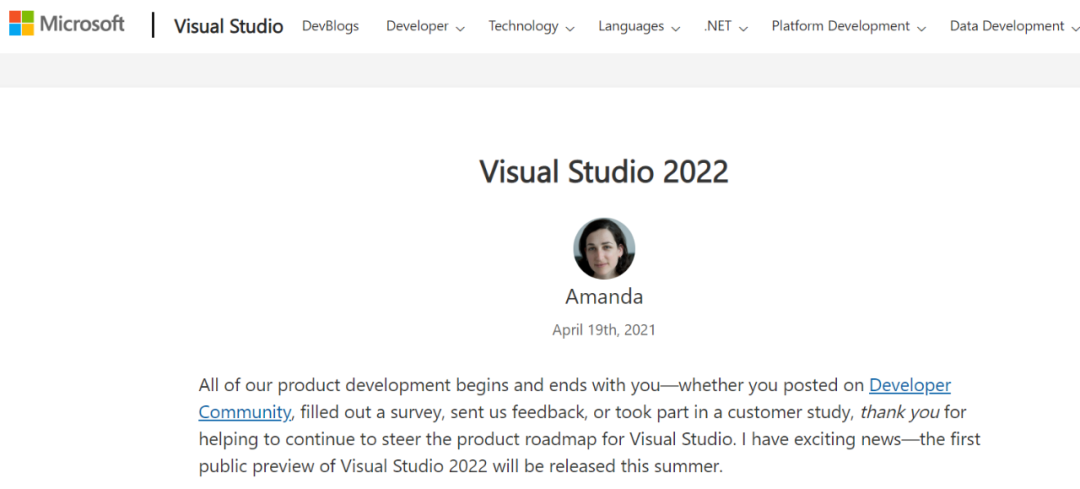The height and width of the screenshot is (489, 1080).
Task: Click Amanda's author avatar photo
Action: (604, 249)
